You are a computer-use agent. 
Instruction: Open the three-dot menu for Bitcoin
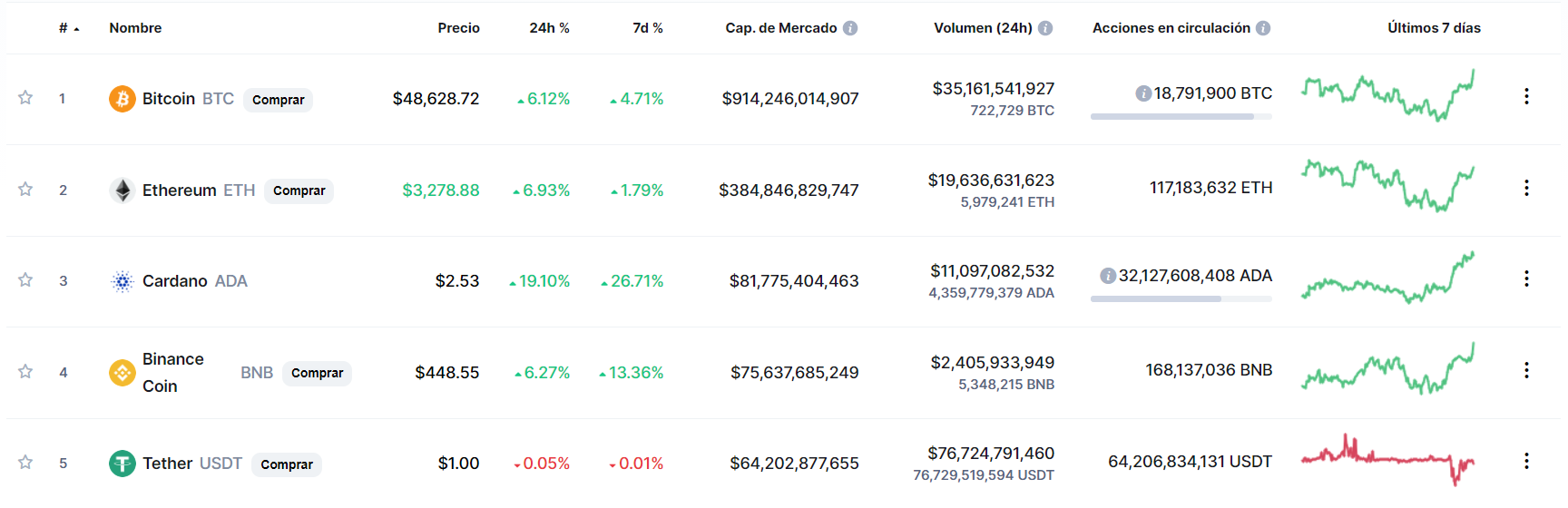[1526, 96]
